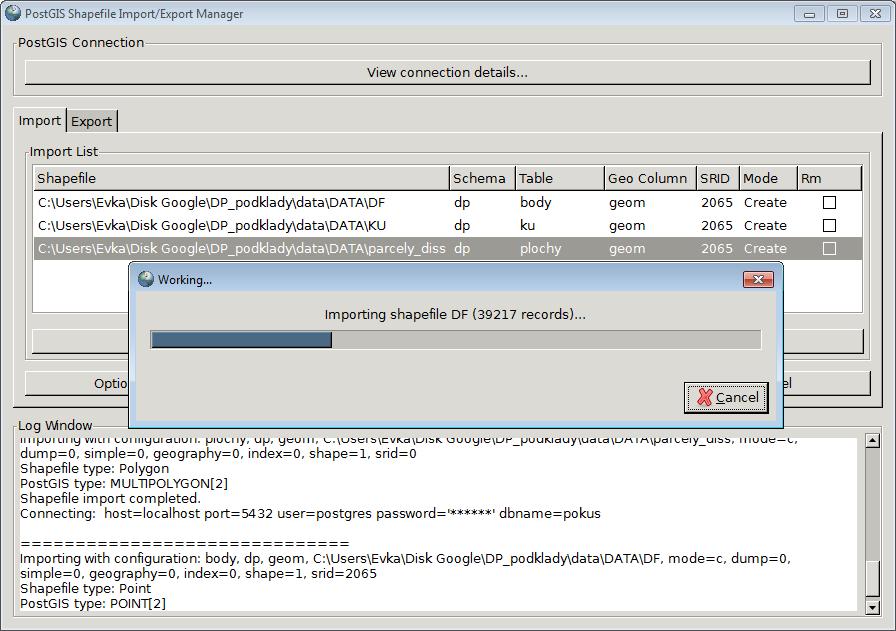Click the Options button behind the dialog

(77, 384)
